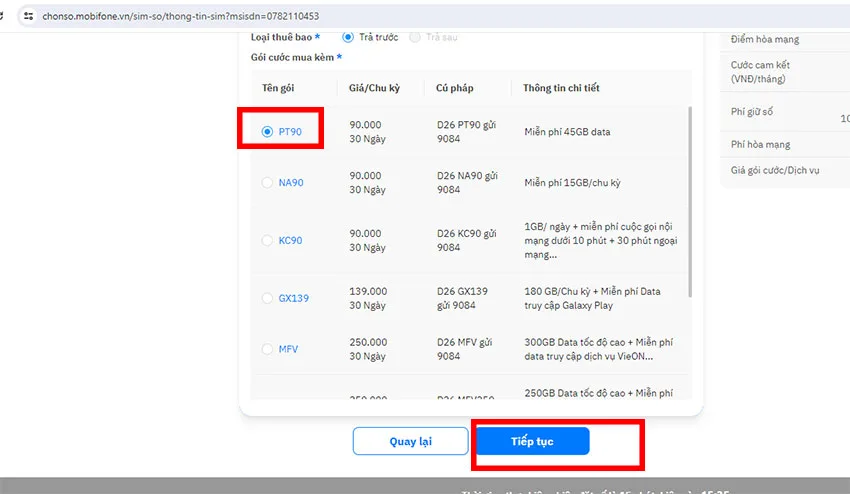
Task: Click the 'Điểm hòa mạng' sidebar label
Action: pos(765,39)
